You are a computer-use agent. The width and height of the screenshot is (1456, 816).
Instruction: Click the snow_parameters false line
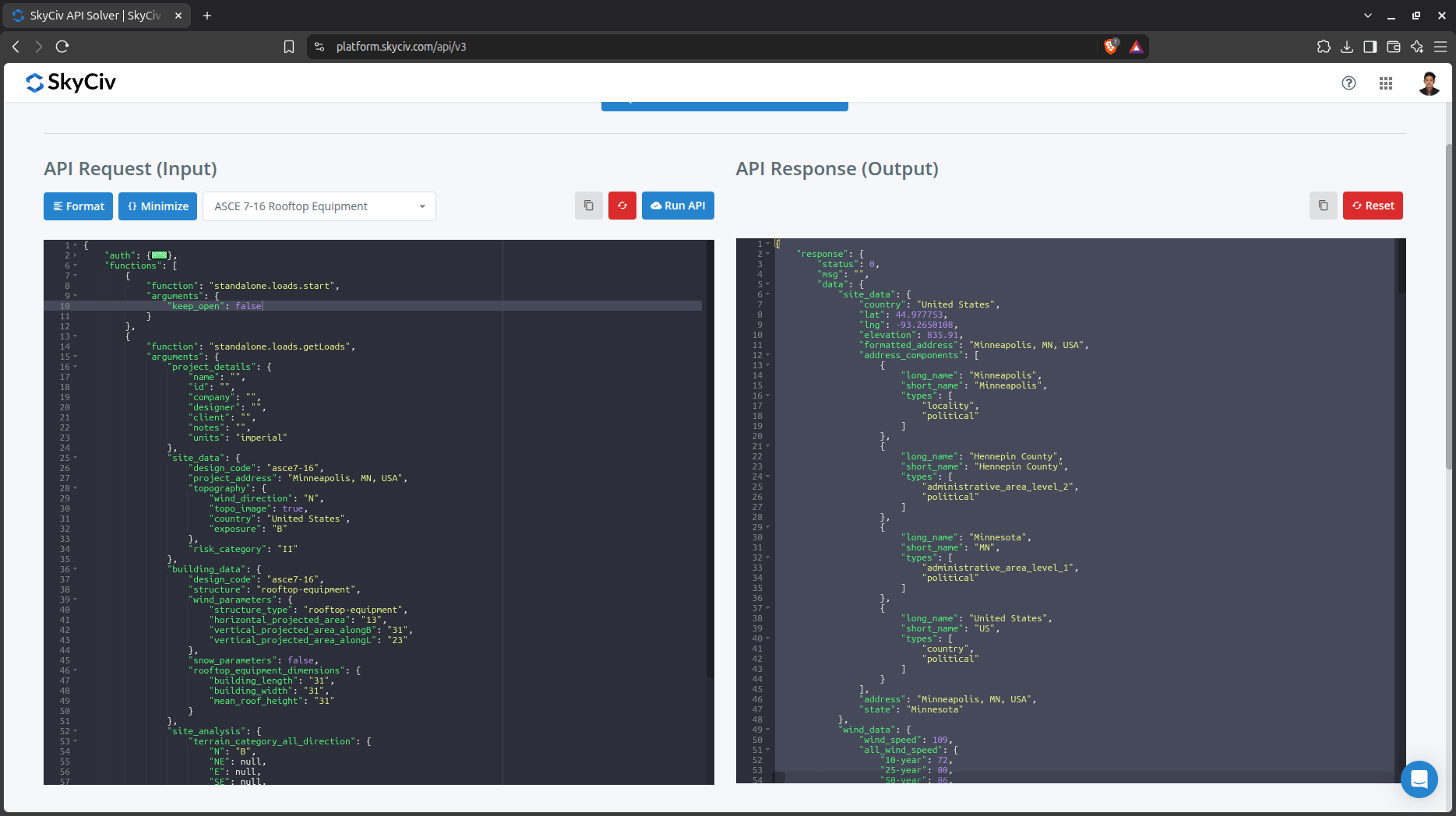[253, 660]
